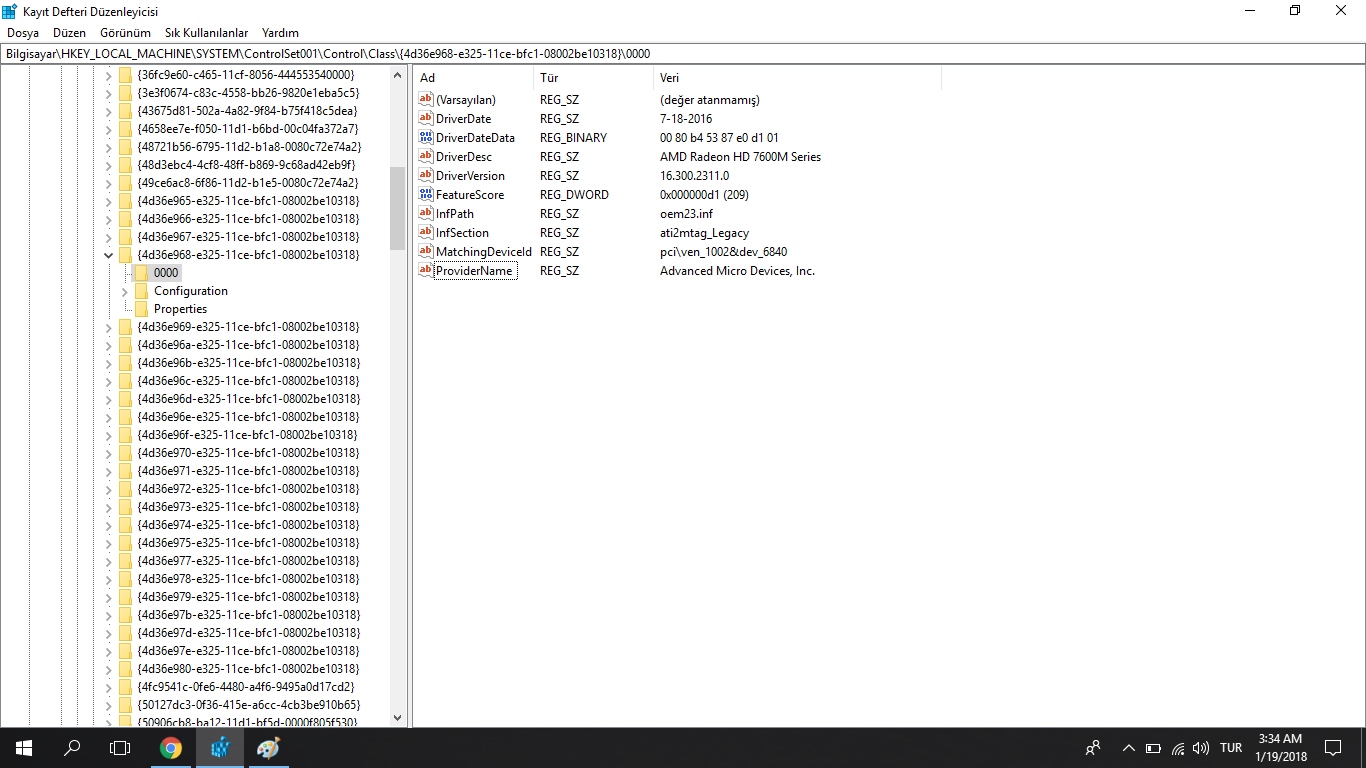Click folder icon of {36fc9e60-c465-11cf-8056-444553540000}
The height and width of the screenshot is (768, 1366).
[125, 75]
